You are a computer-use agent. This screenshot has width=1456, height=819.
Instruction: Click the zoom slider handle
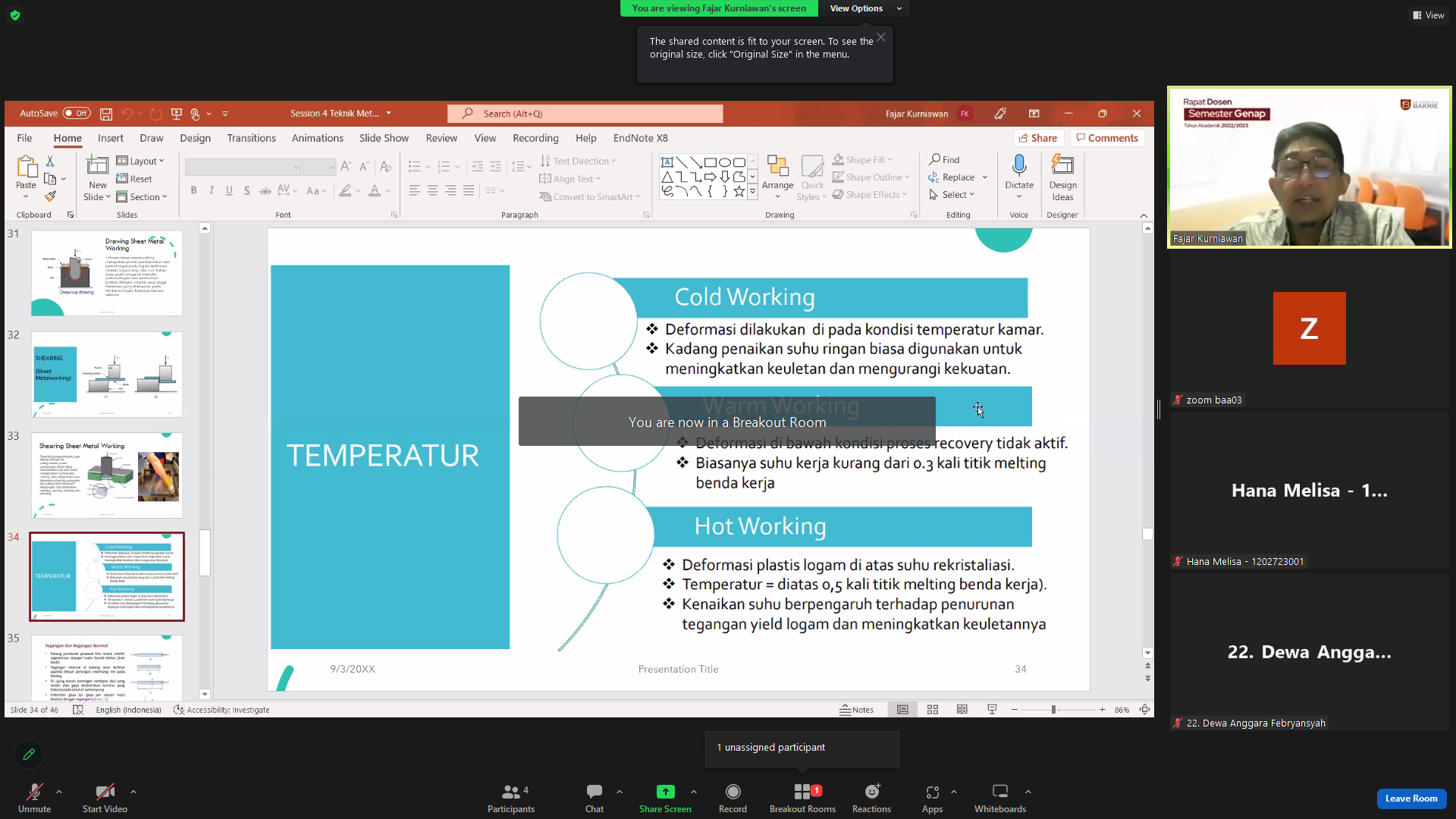coord(1053,710)
